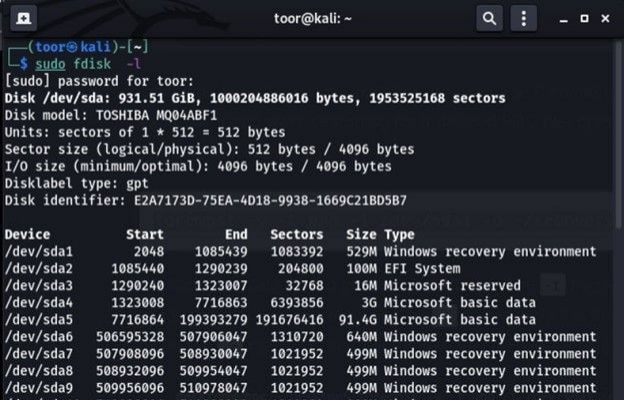Click the search icon in the header
Viewport: 624px width, 400px height.
pos(489,17)
